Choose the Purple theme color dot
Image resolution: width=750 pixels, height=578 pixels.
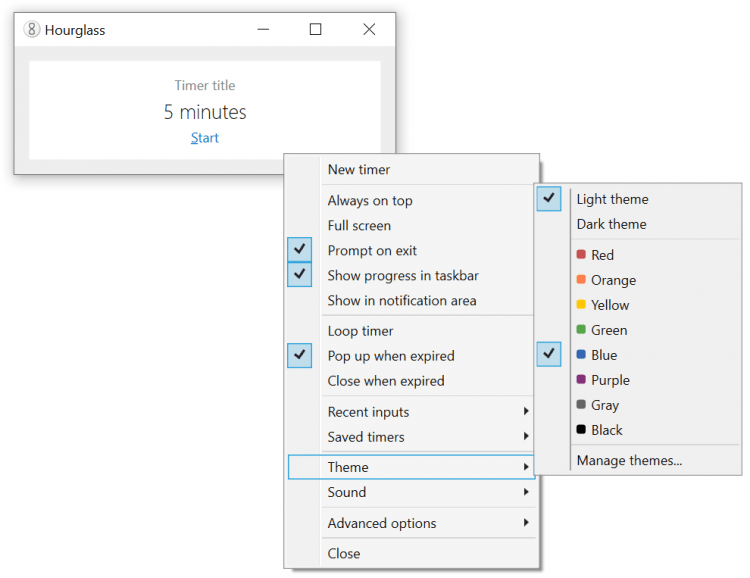[582, 380]
